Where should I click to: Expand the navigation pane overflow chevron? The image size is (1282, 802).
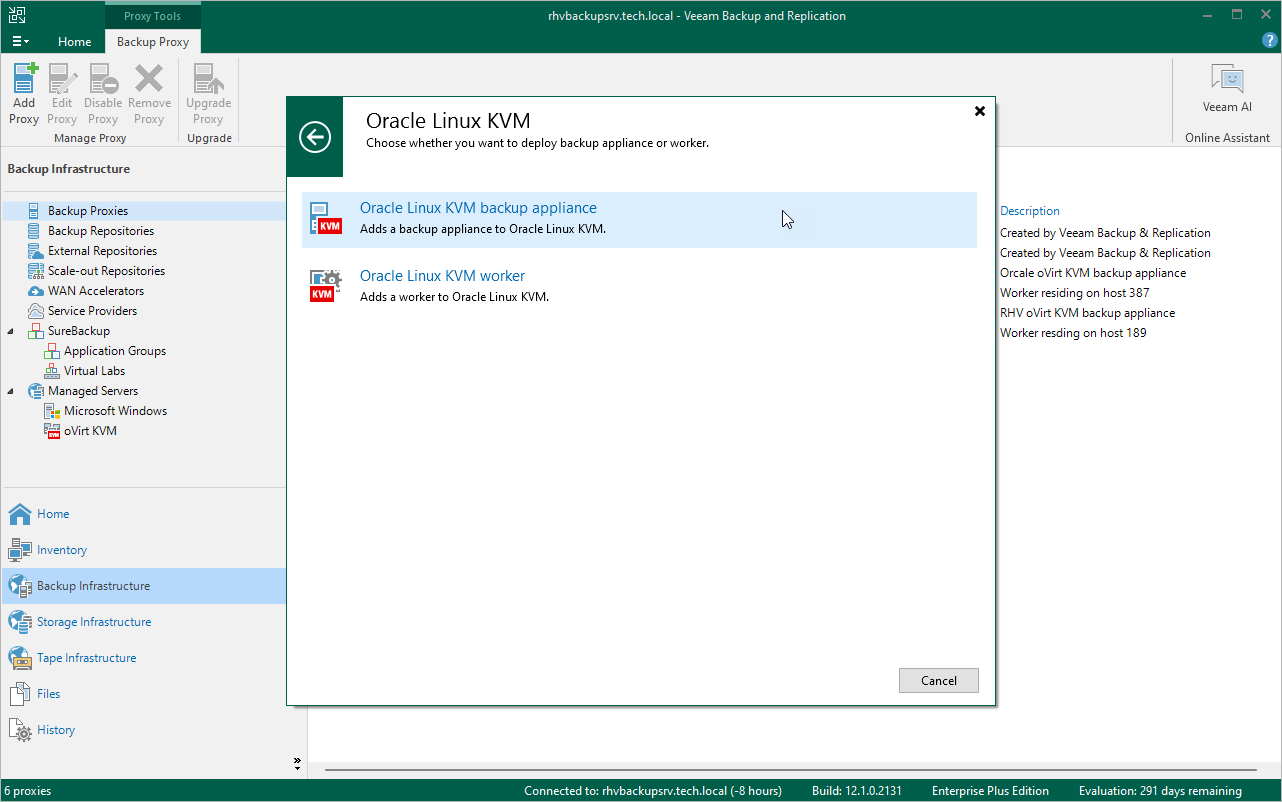297,764
